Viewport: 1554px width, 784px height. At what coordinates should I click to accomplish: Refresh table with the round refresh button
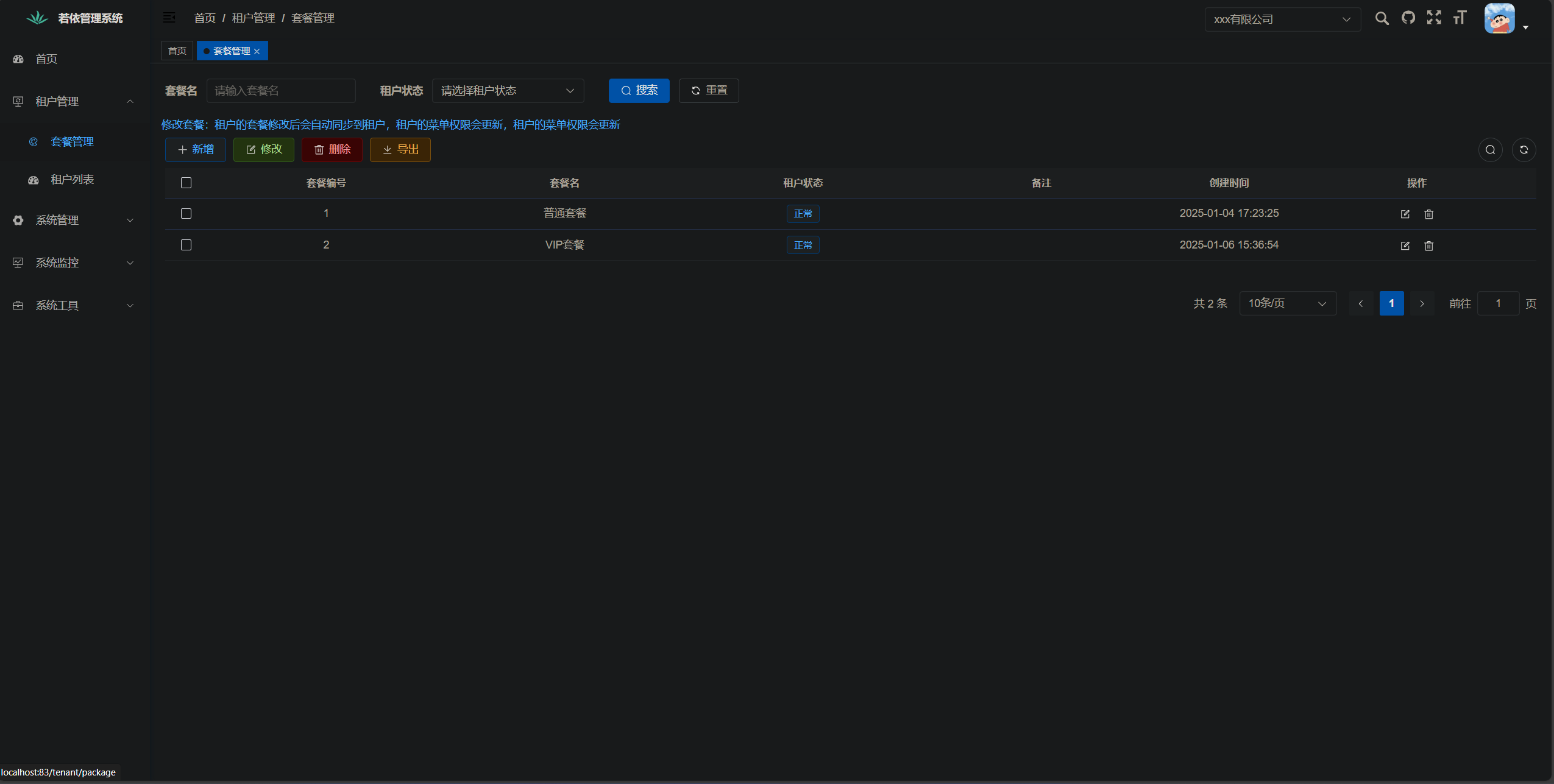point(1524,150)
